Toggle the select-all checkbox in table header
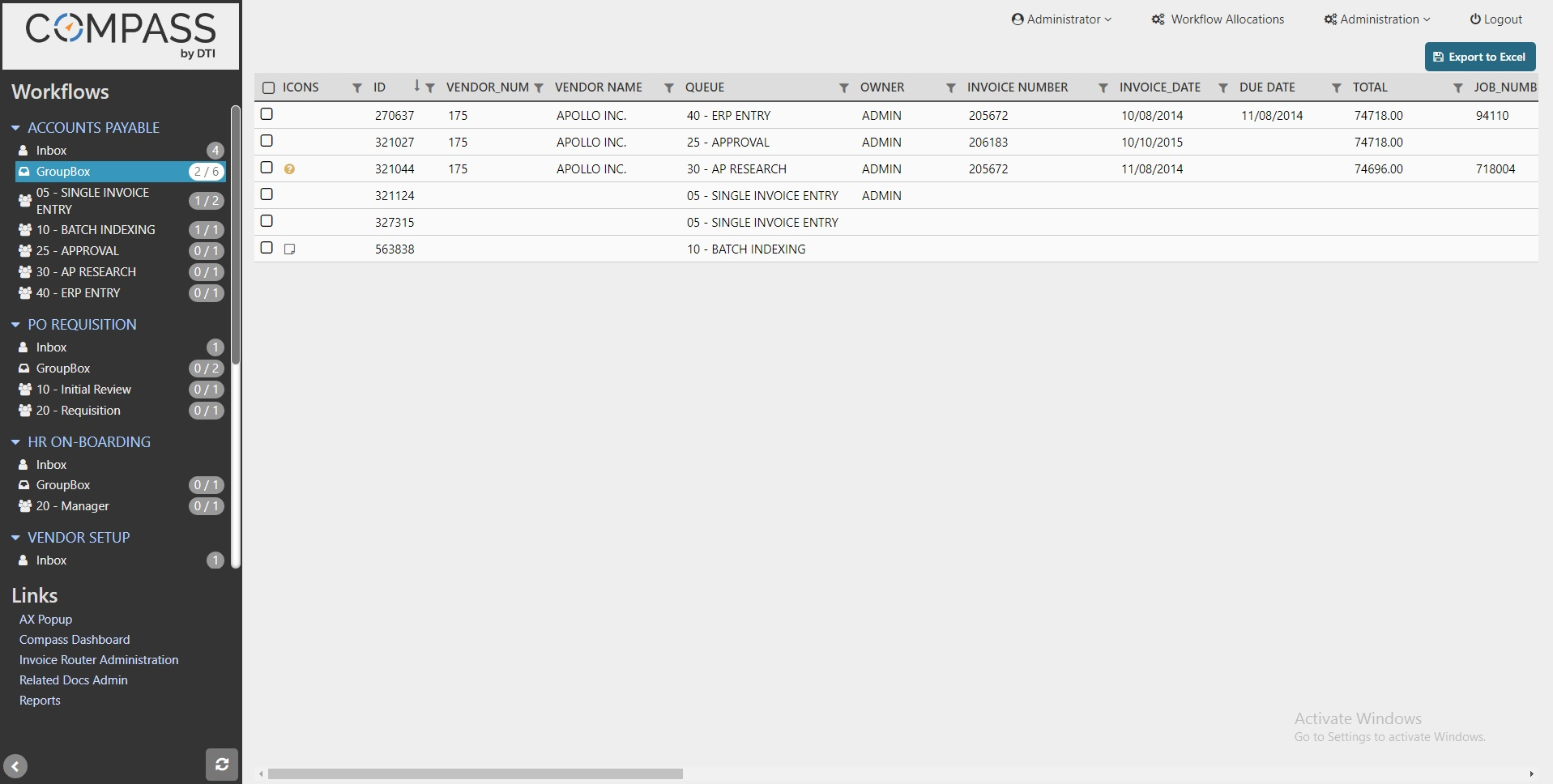The width and height of the screenshot is (1553, 784). coord(269,87)
